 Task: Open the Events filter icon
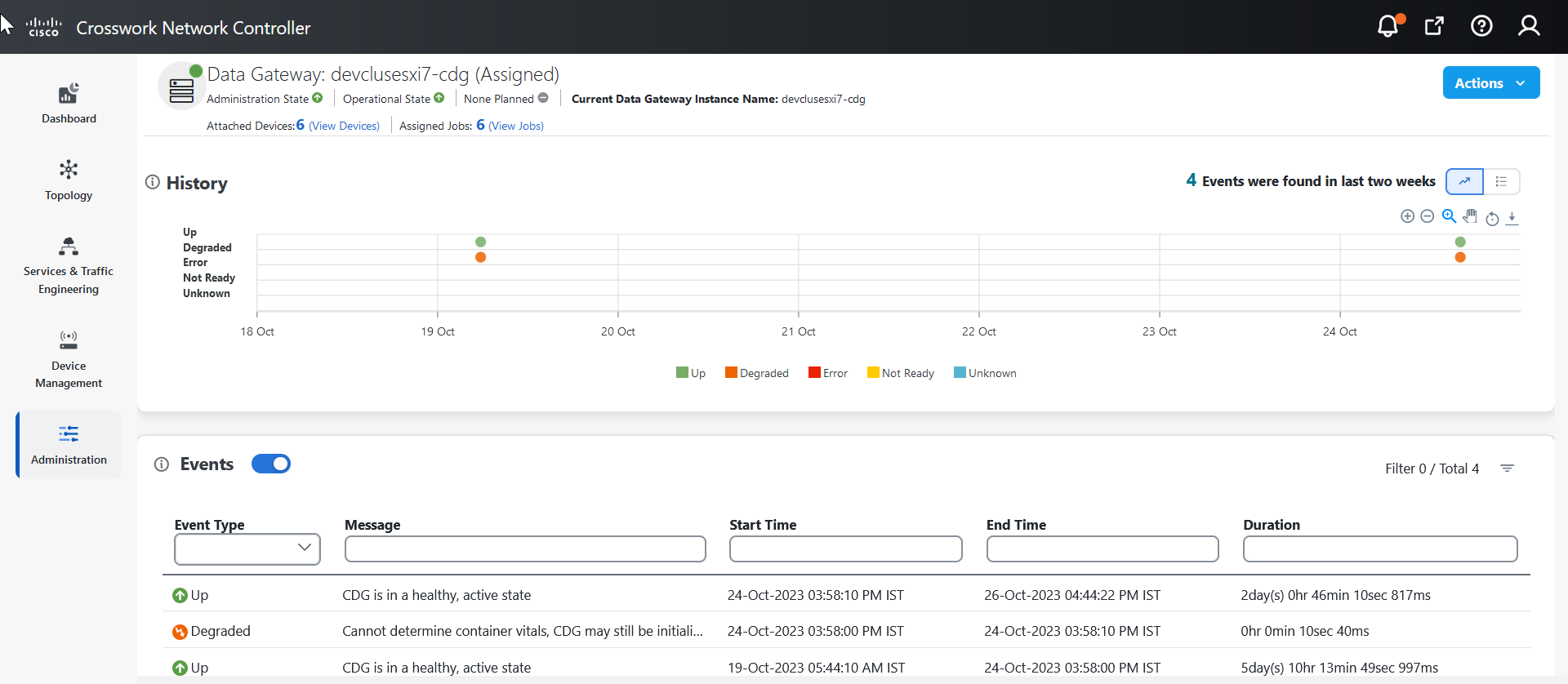pos(1508,469)
